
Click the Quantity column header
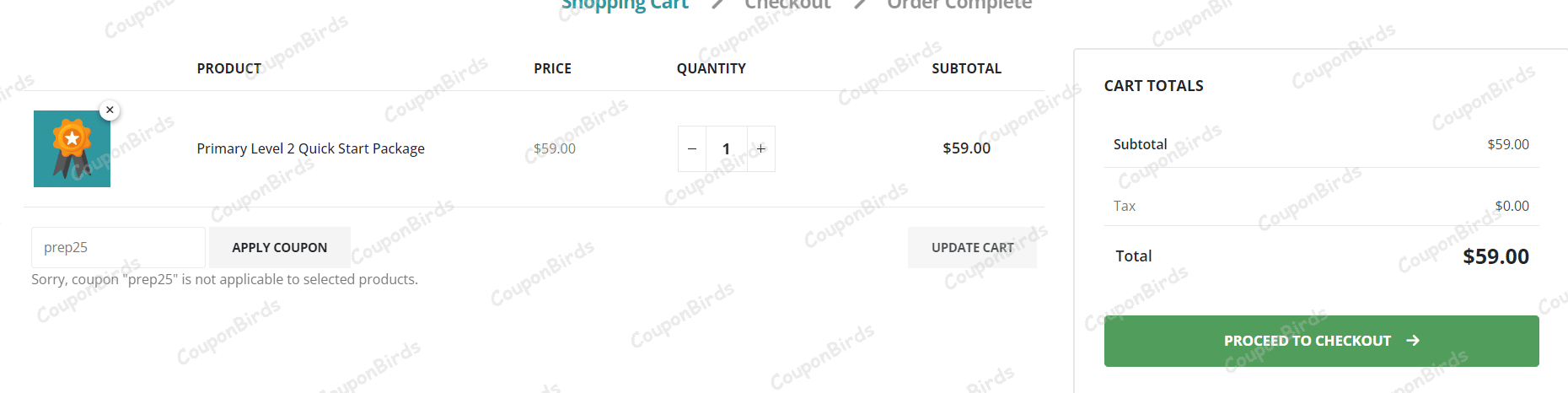pos(711,68)
